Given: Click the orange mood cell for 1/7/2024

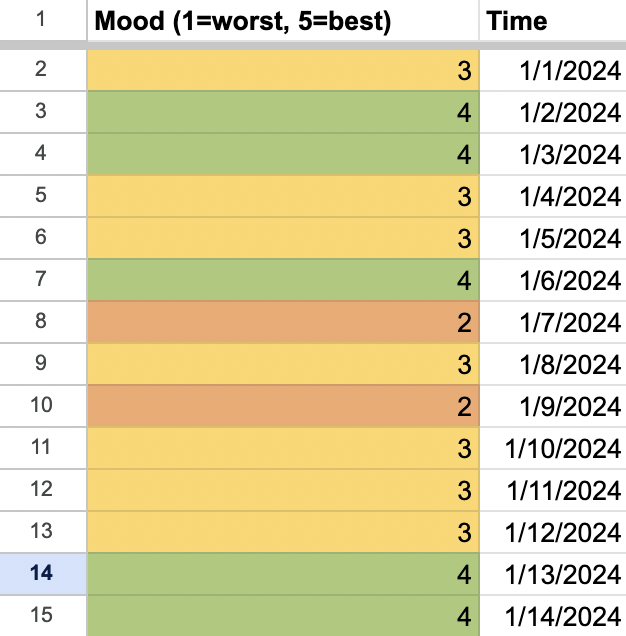Looking at the screenshot, I should 282,322.
